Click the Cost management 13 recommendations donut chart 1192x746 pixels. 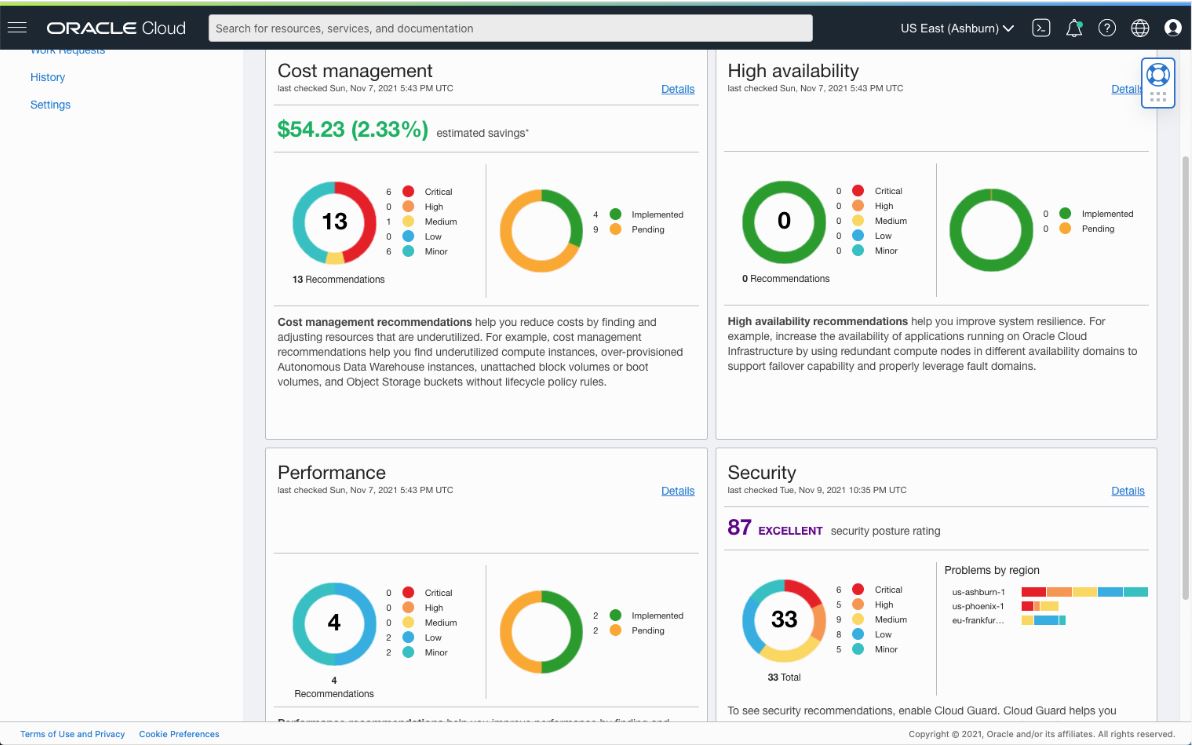334,222
